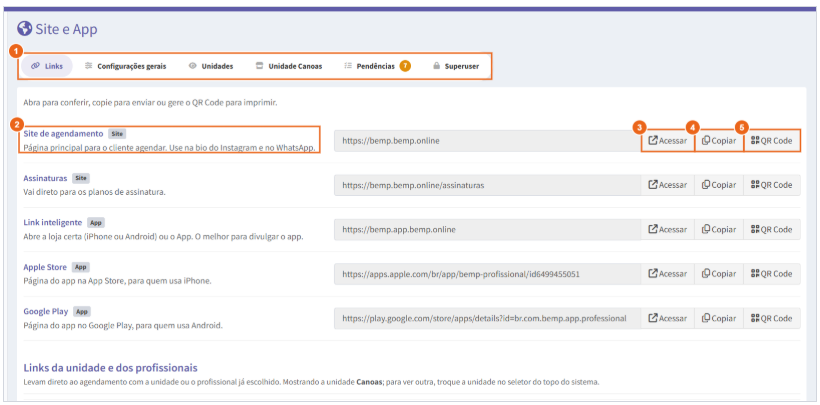Click the App tag beside Apple Store
820x405 pixels.
click(81, 267)
